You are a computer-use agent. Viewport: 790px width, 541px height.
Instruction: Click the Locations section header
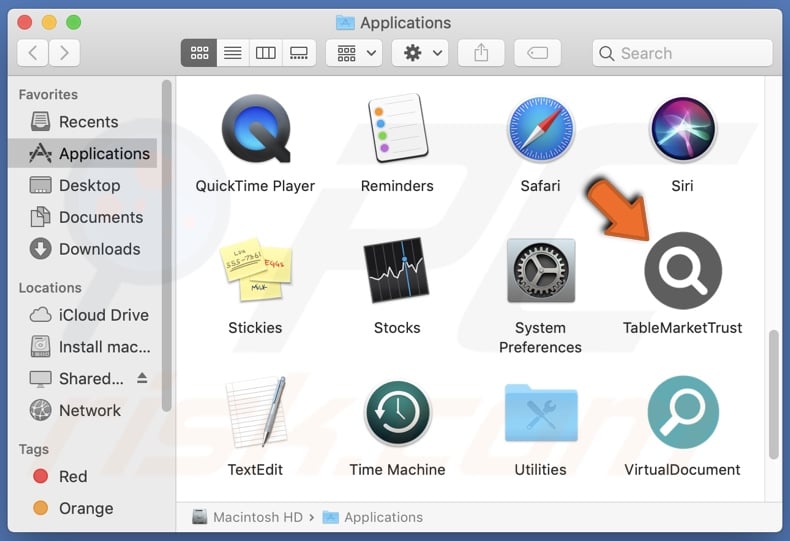click(50, 288)
